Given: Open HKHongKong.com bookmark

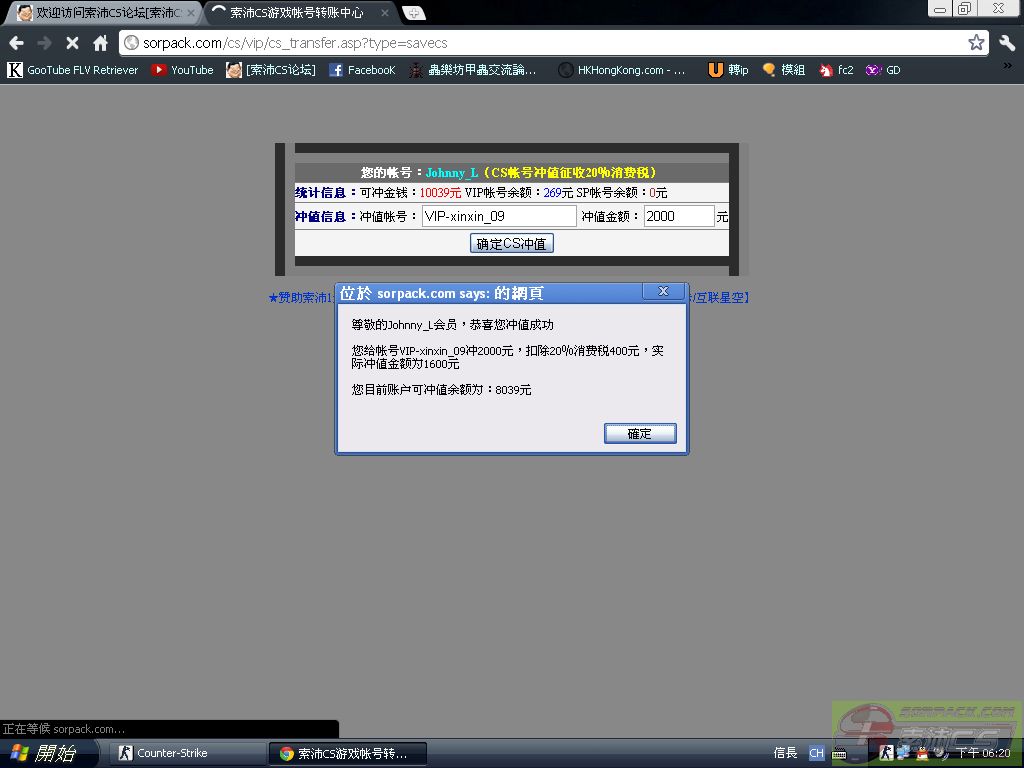Looking at the screenshot, I should click(x=622, y=70).
